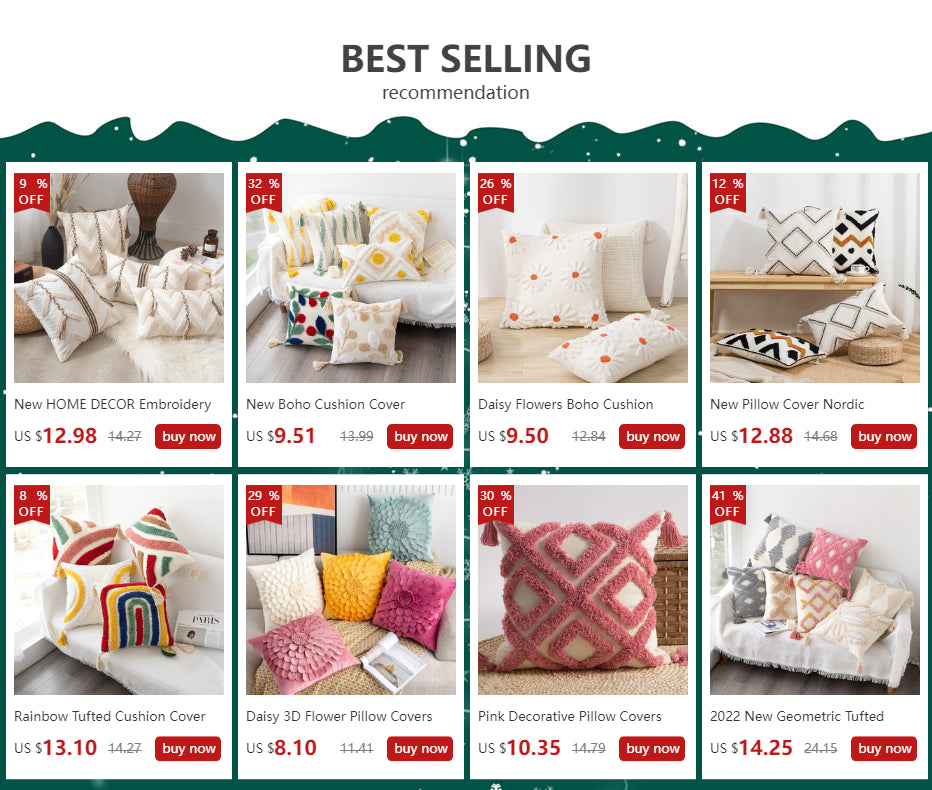Image resolution: width=932 pixels, height=790 pixels.
Task: Click the 26% OFF discount badge
Action: click(496, 193)
